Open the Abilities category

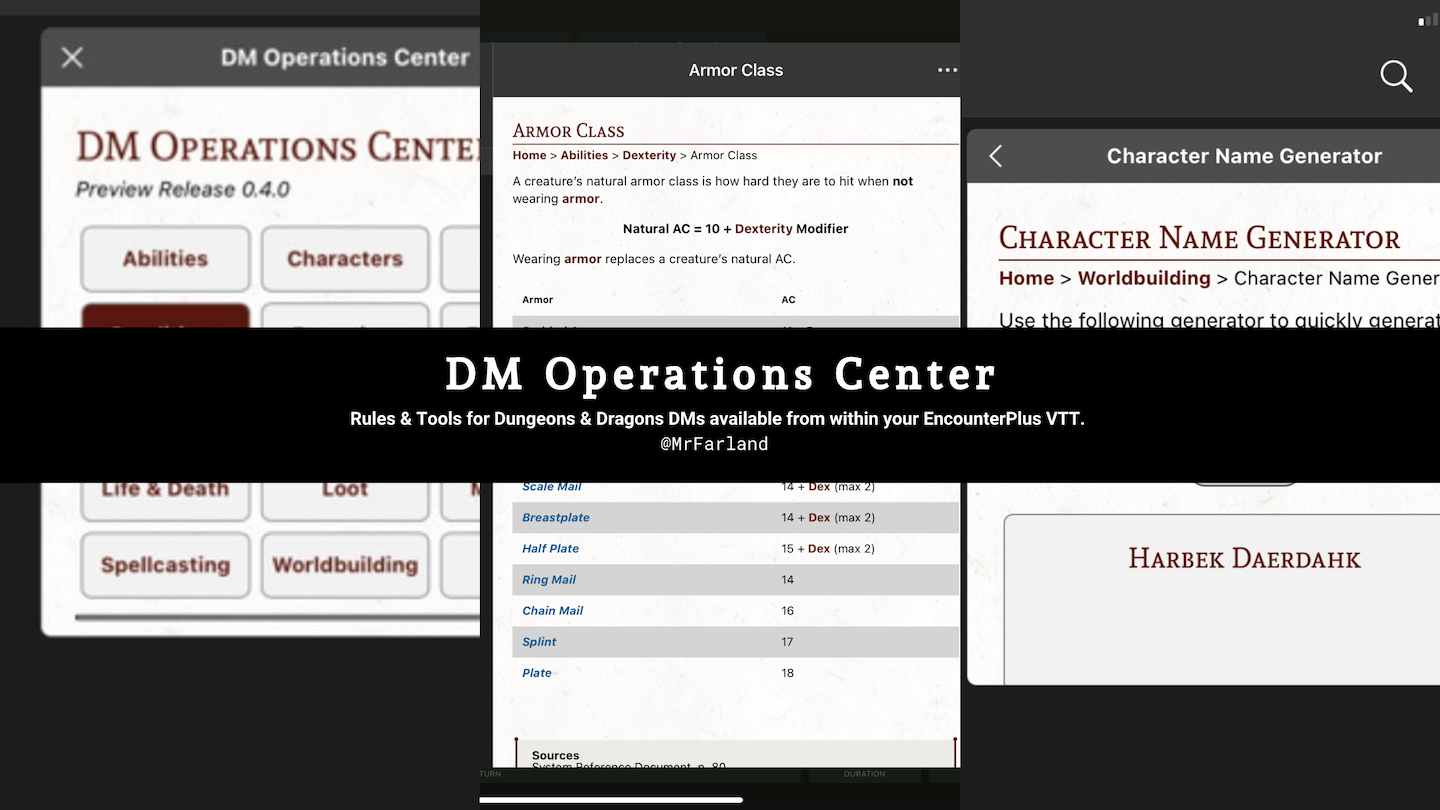pyautogui.click(x=165, y=258)
